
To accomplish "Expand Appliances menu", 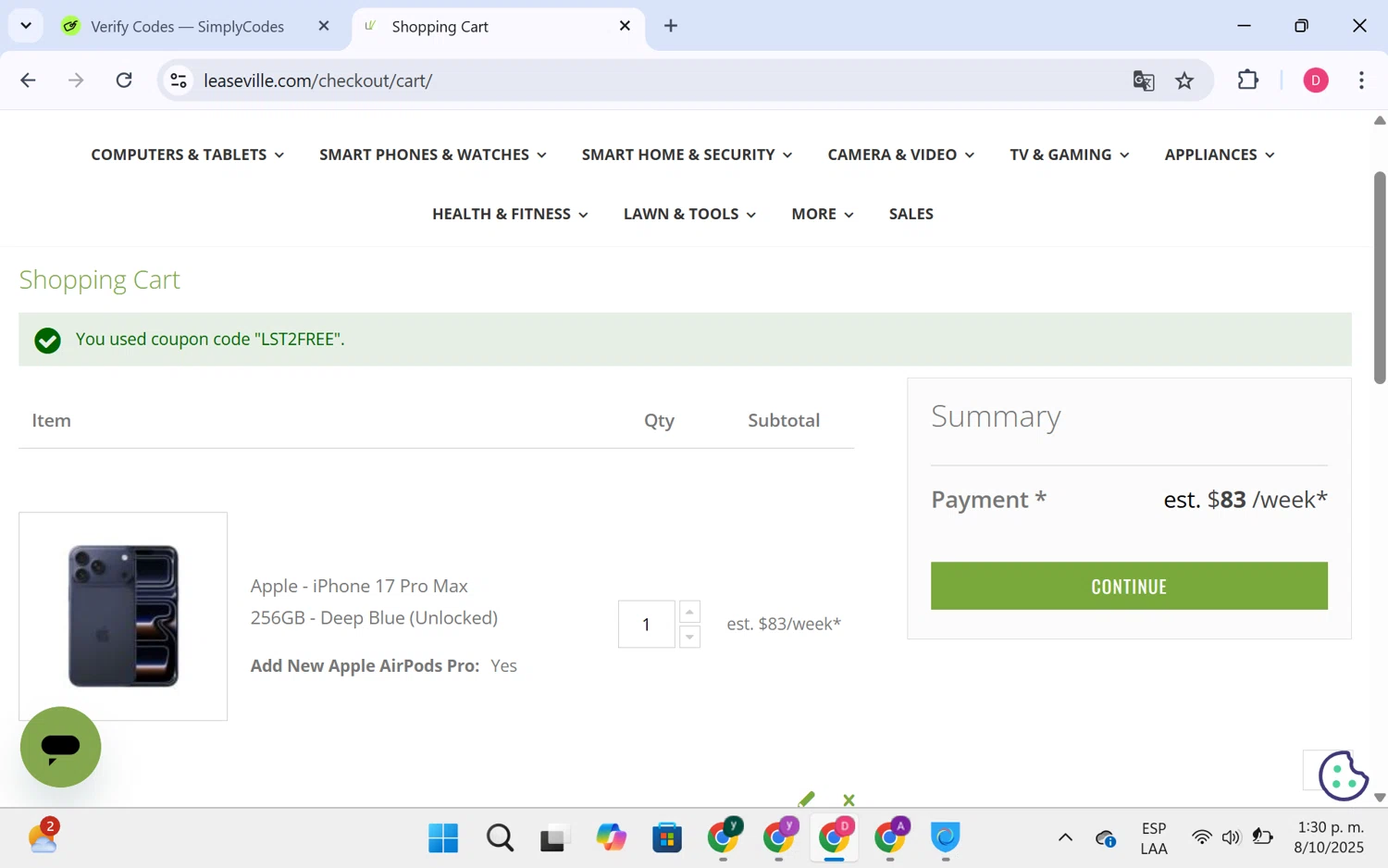I will [x=1220, y=155].
